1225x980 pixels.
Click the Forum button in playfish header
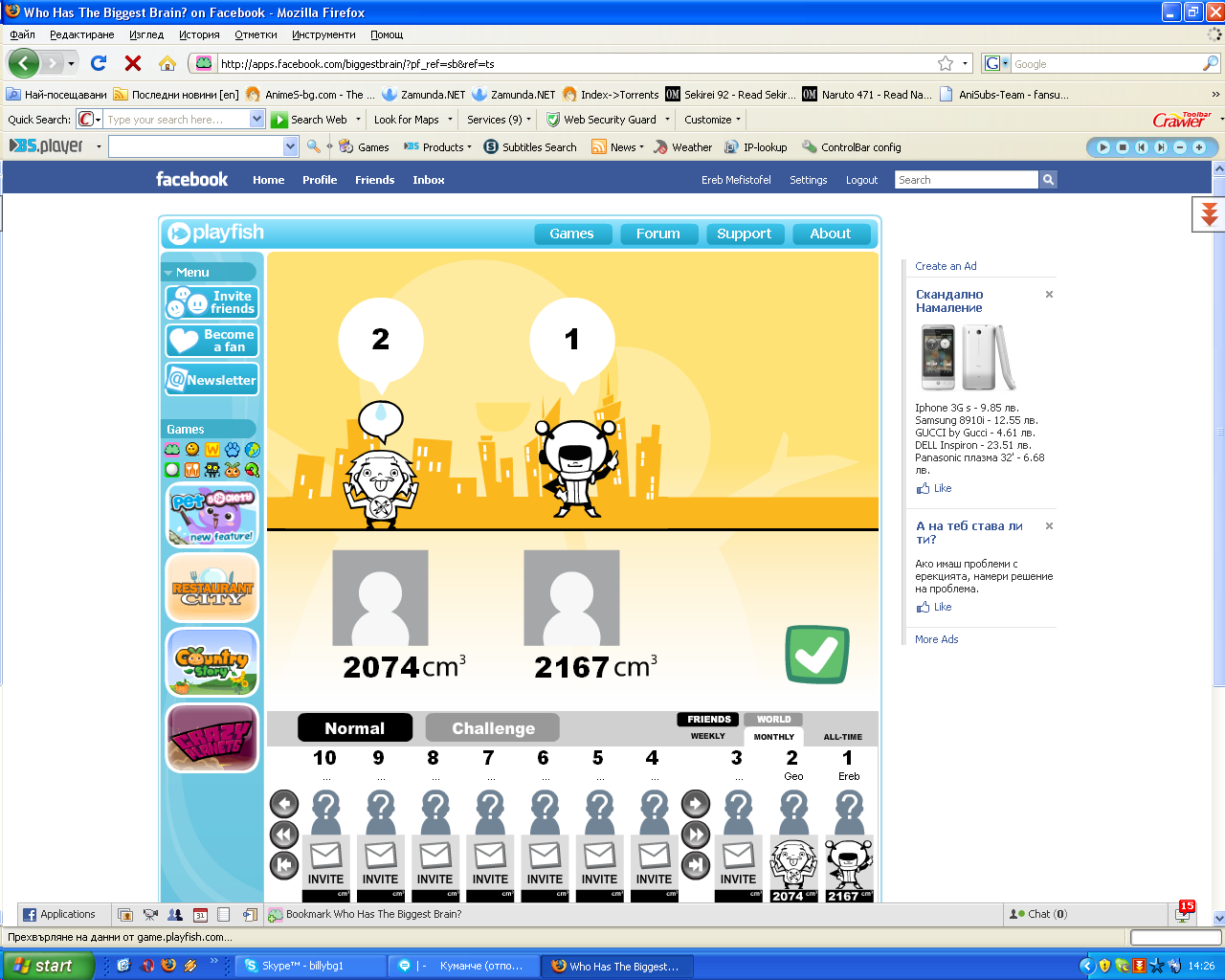[657, 234]
